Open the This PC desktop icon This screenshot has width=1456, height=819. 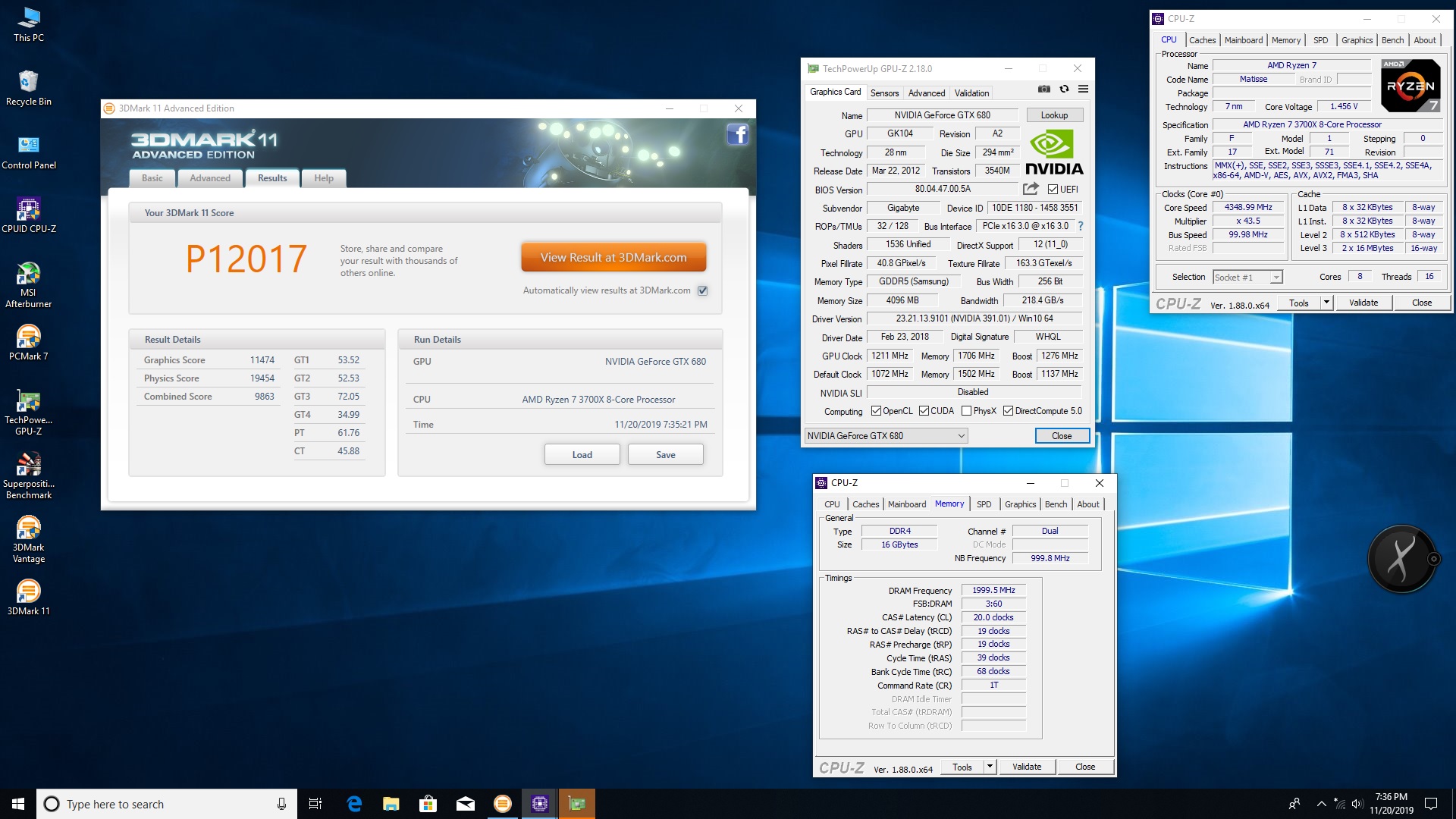click(29, 24)
